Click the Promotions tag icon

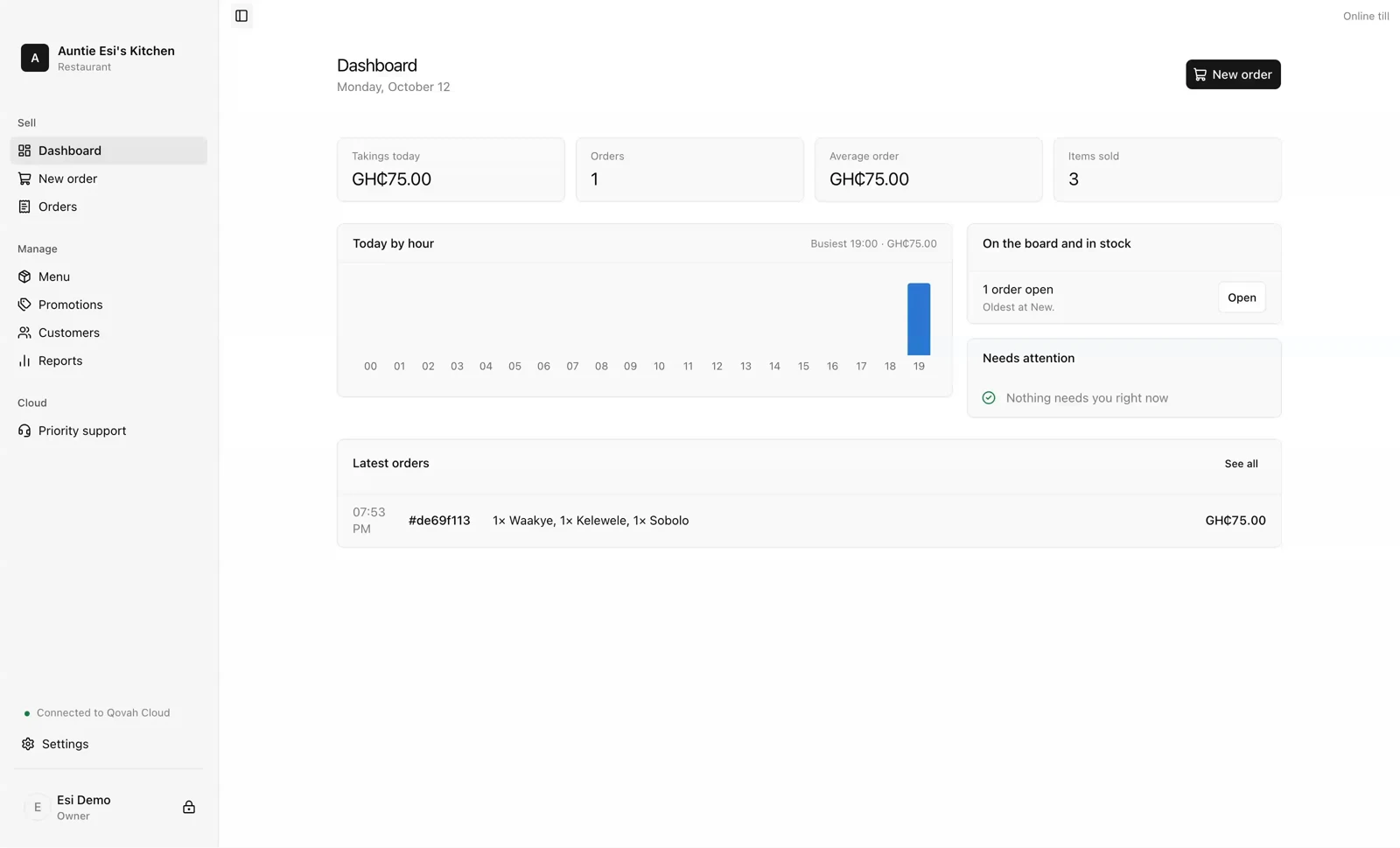point(24,305)
